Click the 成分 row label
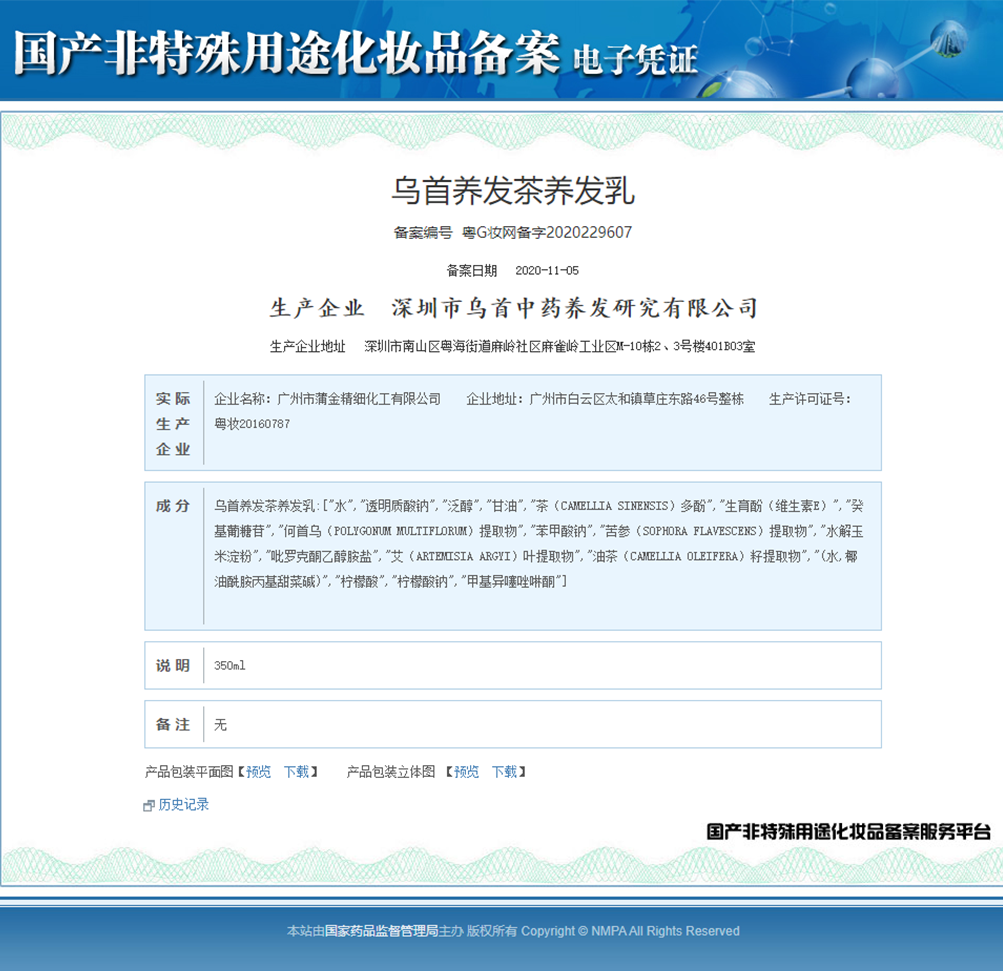 173,506
